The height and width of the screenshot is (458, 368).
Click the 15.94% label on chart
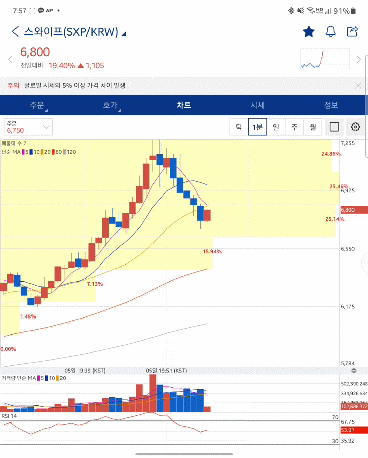tap(212, 251)
